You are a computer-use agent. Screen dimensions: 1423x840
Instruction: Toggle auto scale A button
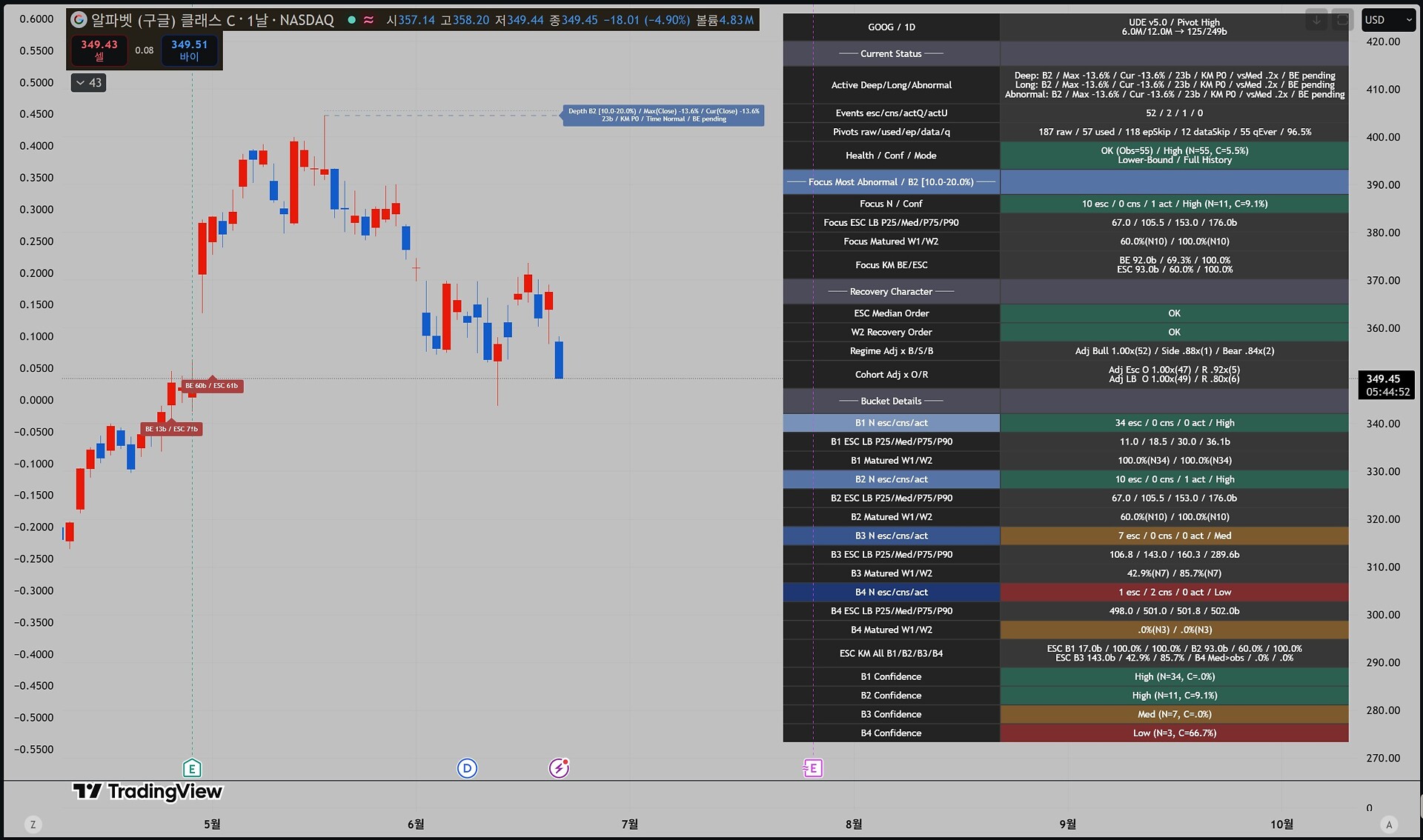point(1389,824)
